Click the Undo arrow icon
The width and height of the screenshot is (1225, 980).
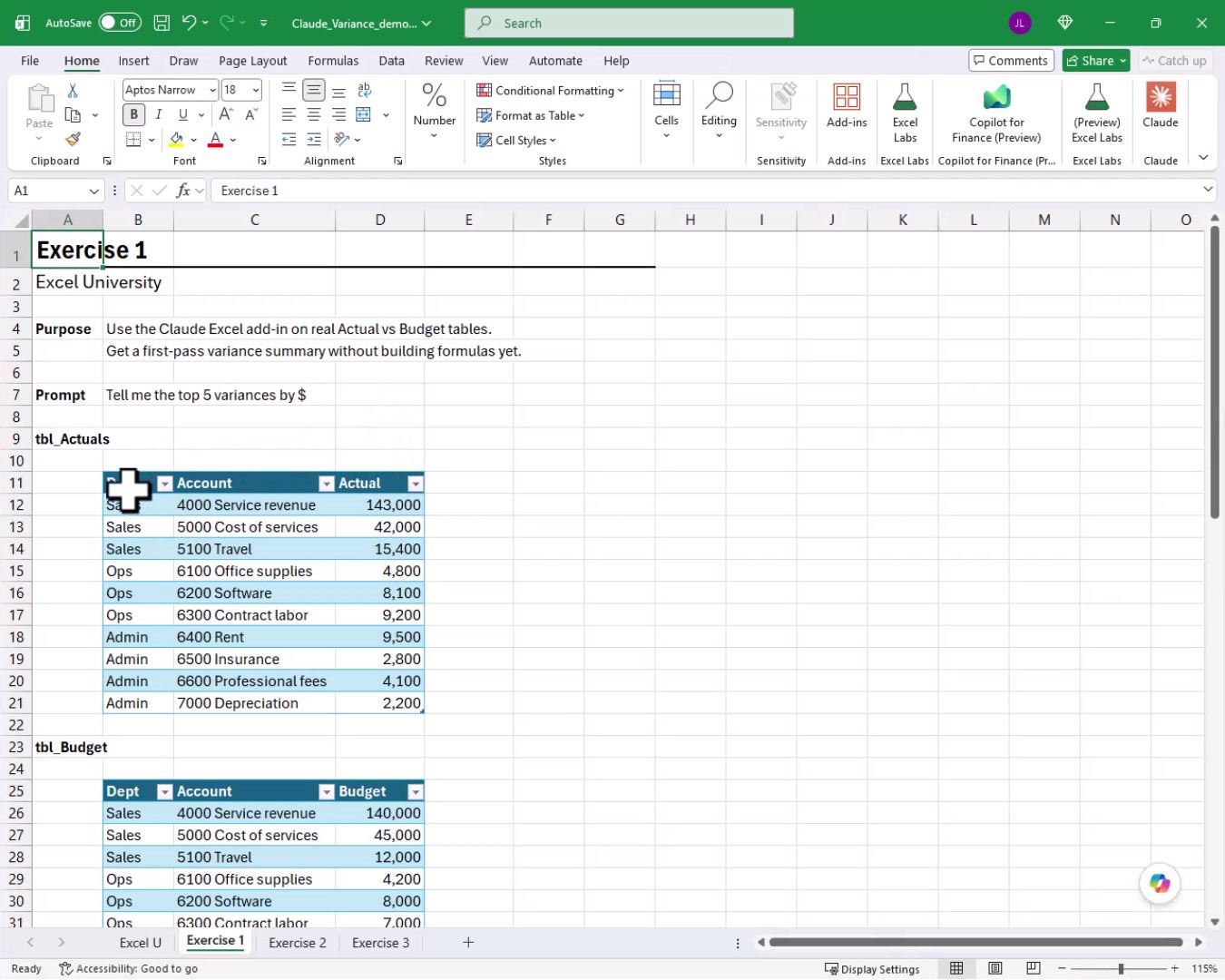(189, 23)
